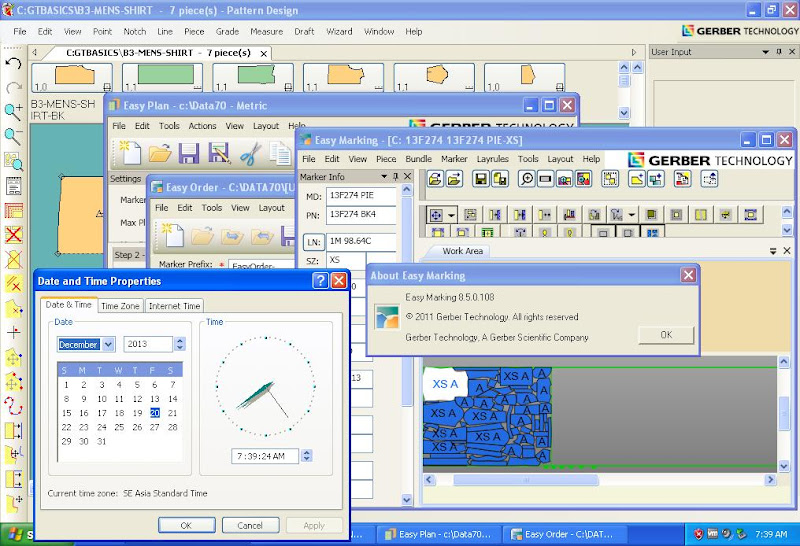Click the Zoom magnifier icon in Easy Marking
The width and height of the screenshot is (800, 546).
[526, 179]
